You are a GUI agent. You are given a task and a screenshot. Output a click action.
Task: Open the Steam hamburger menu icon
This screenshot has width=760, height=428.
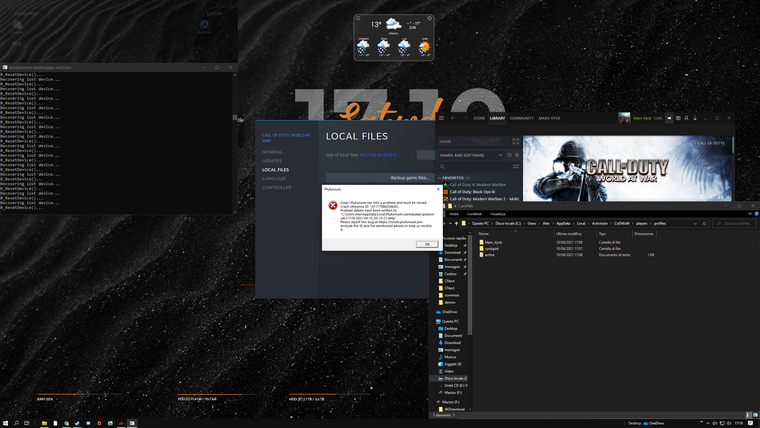click(x=441, y=118)
